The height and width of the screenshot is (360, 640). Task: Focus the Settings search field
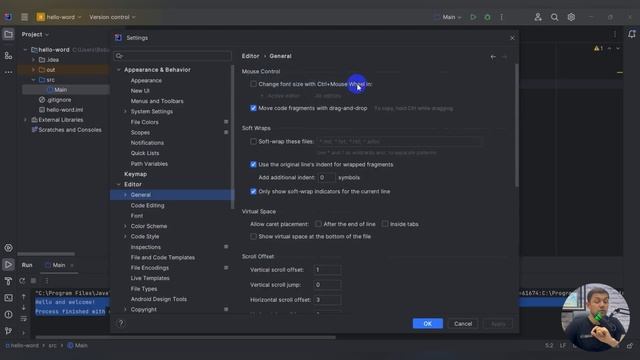pos(172,56)
